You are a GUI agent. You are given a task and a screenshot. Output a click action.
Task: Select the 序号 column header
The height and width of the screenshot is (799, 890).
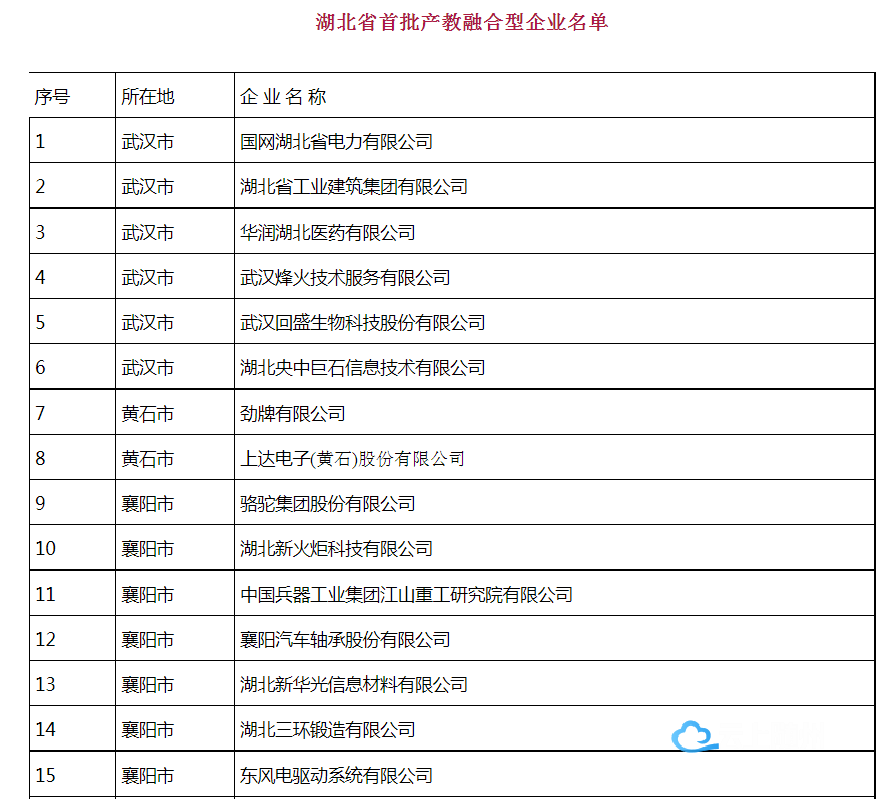(52, 96)
